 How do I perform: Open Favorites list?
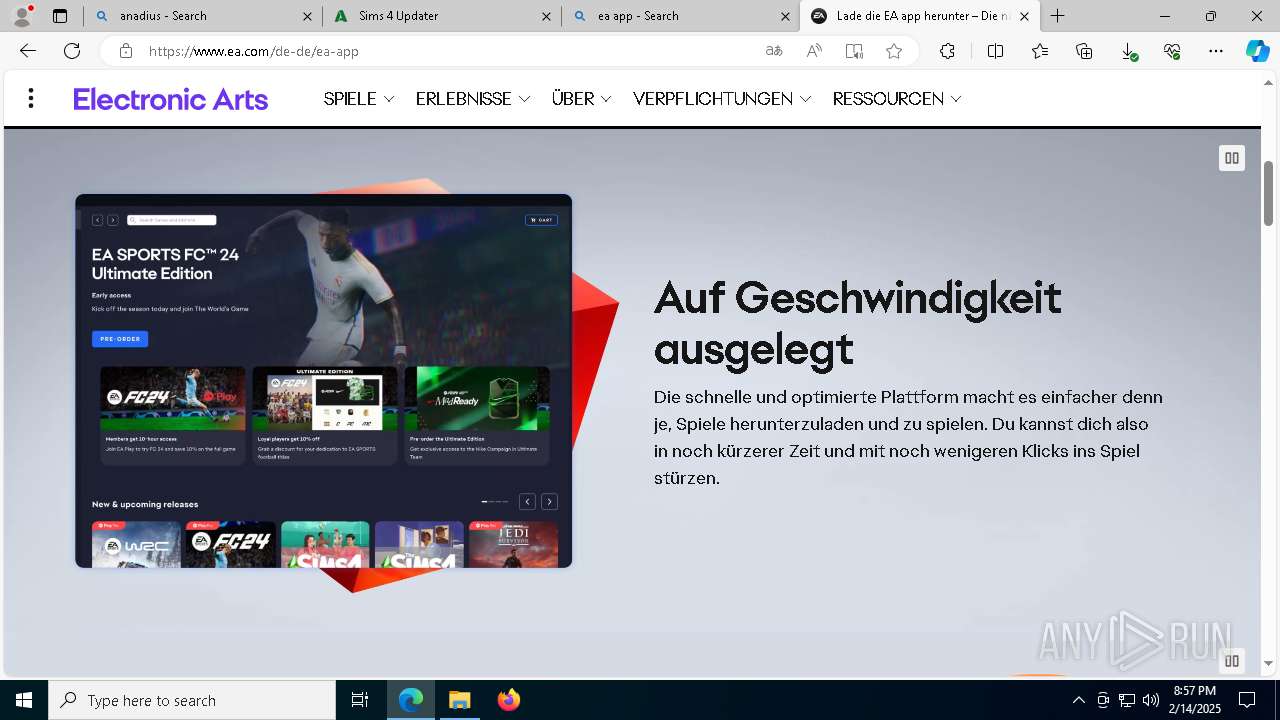click(x=1040, y=51)
